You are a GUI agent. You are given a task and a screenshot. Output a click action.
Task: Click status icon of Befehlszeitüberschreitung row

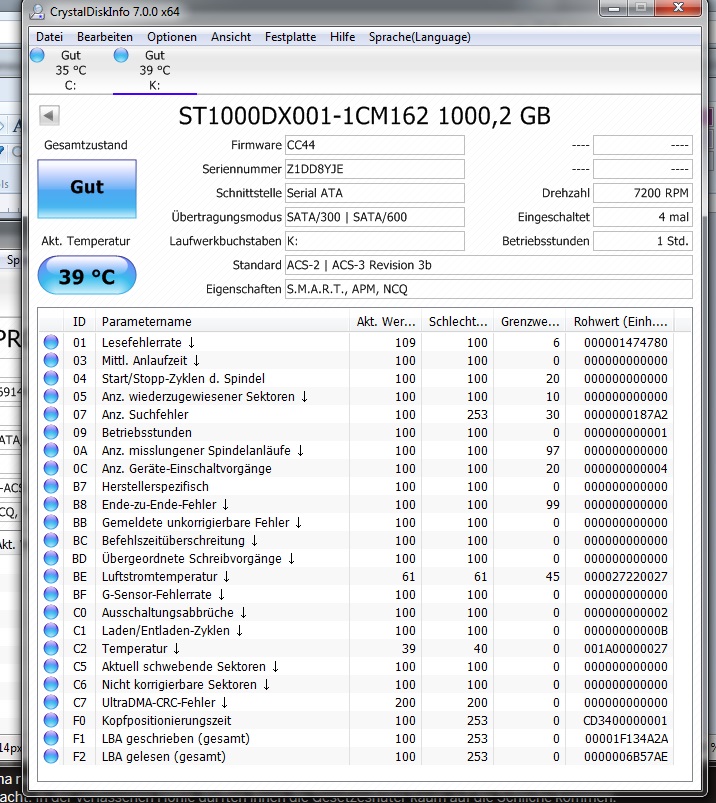51,540
